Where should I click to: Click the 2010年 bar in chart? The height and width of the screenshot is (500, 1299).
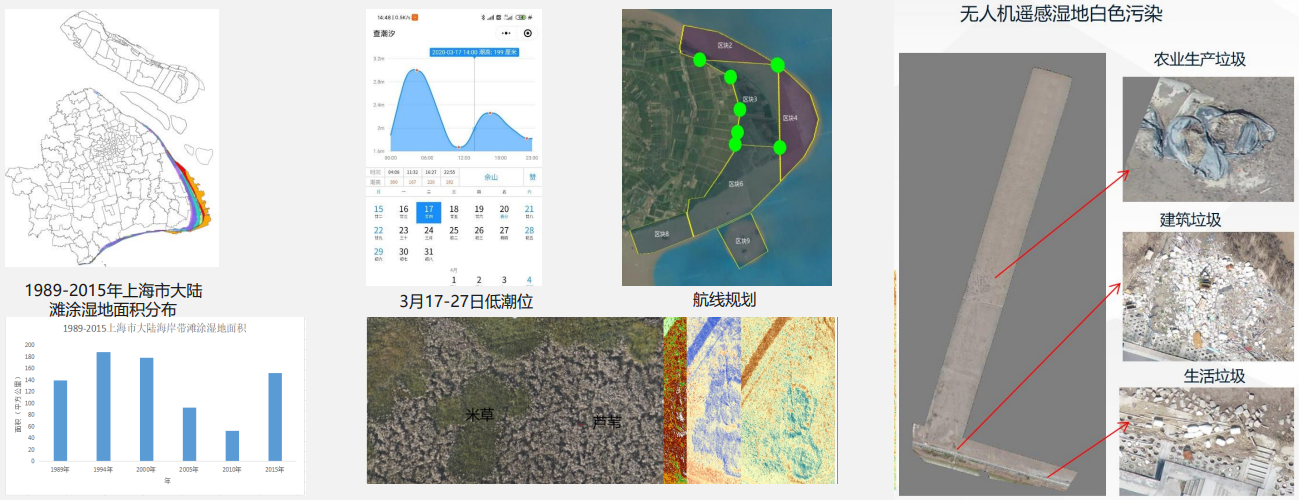(x=232, y=445)
